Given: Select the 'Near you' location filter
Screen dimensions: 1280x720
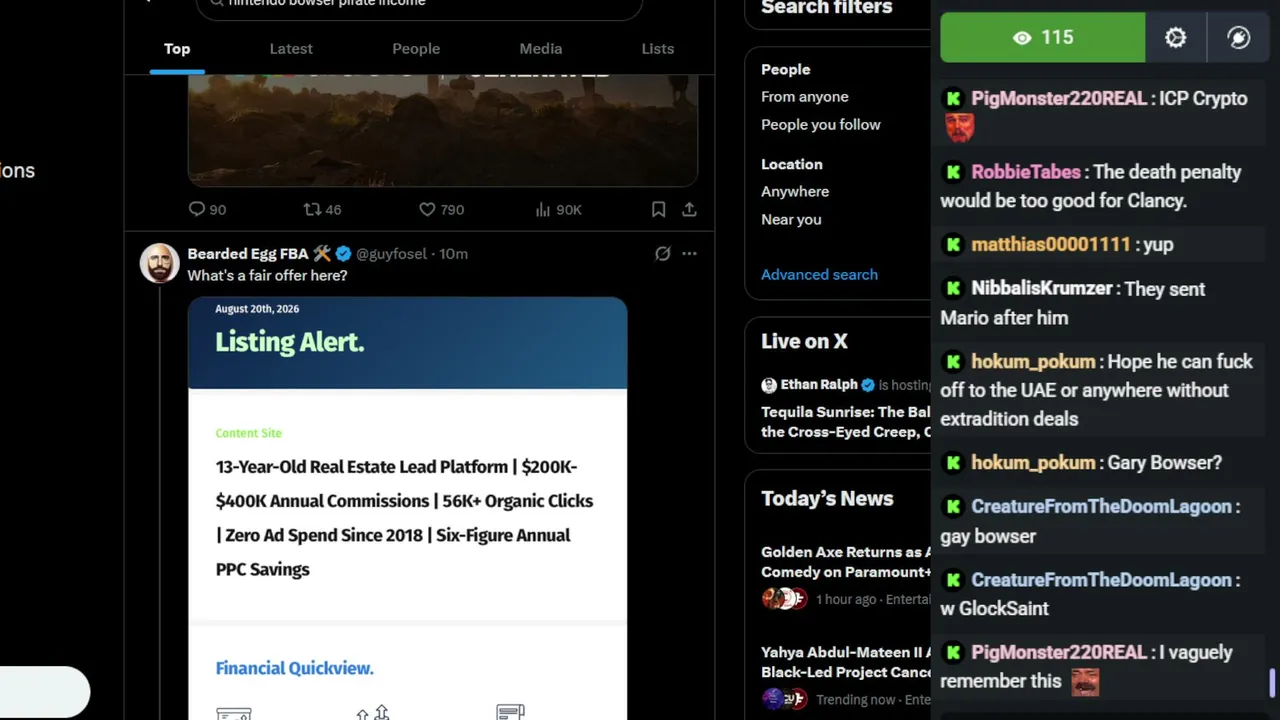Looking at the screenshot, I should tap(791, 220).
